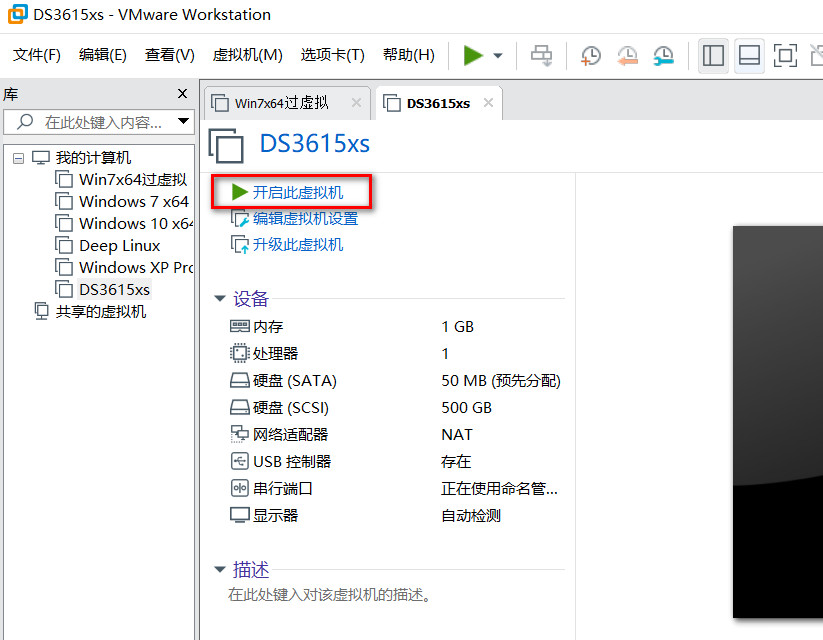Image resolution: width=823 pixels, height=640 pixels.
Task: Open the snapshot manager icon
Action: click(663, 55)
